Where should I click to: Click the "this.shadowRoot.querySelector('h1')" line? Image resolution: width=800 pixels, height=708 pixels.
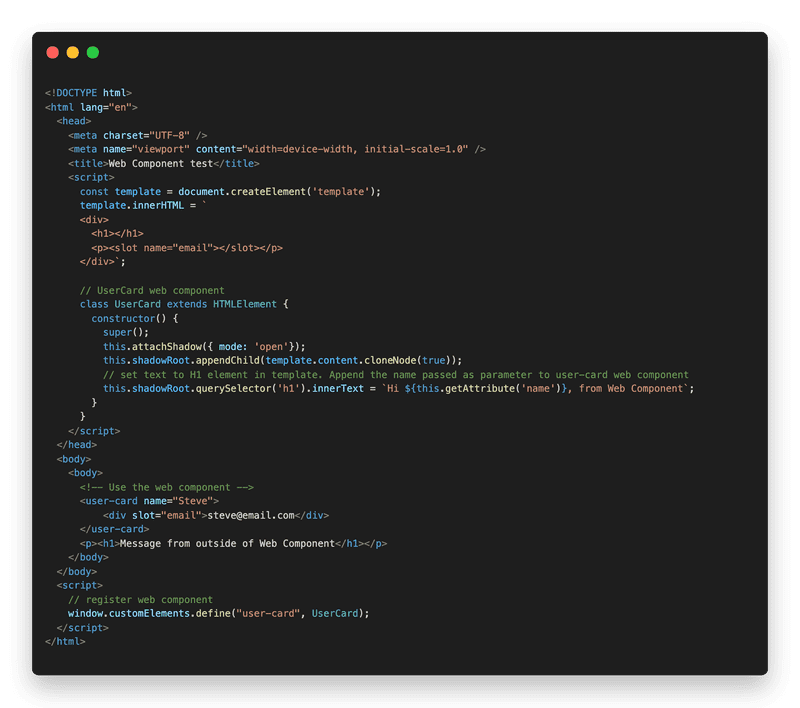[x=398, y=388]
